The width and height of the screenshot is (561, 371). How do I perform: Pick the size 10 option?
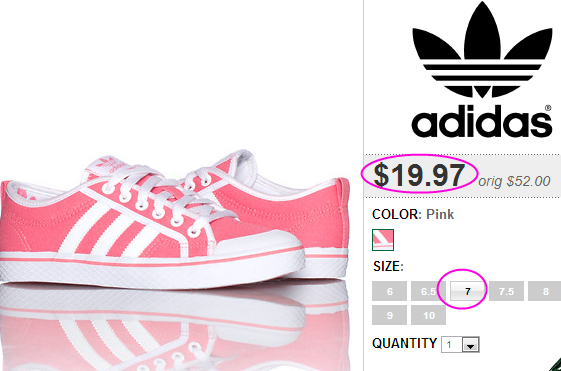click(x=428, y=315)
